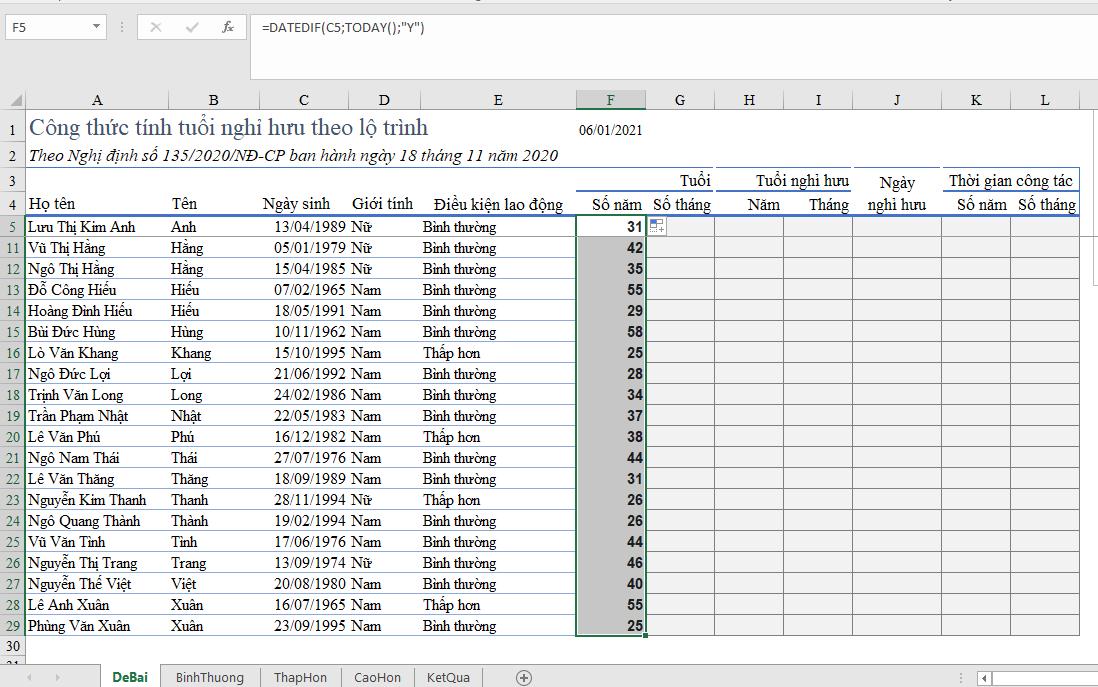Click the Name Box showing F5
Viewport: 1098px width, 687px height.
pyautogui.click(x=48, y=27)
